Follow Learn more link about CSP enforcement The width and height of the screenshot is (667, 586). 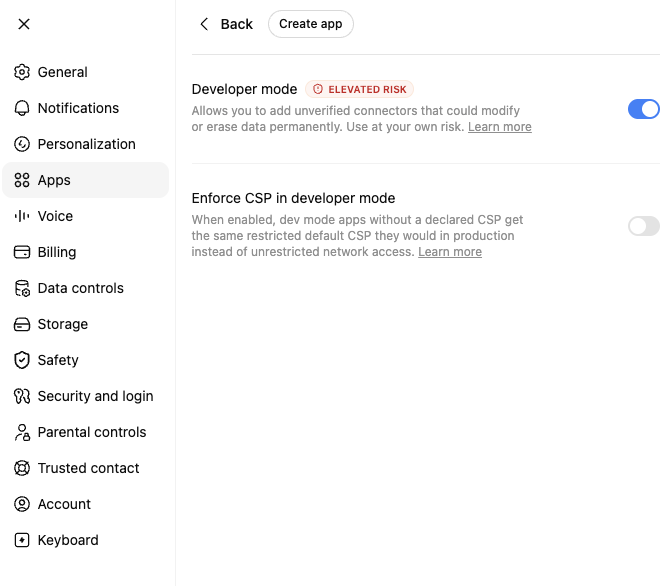450,252
